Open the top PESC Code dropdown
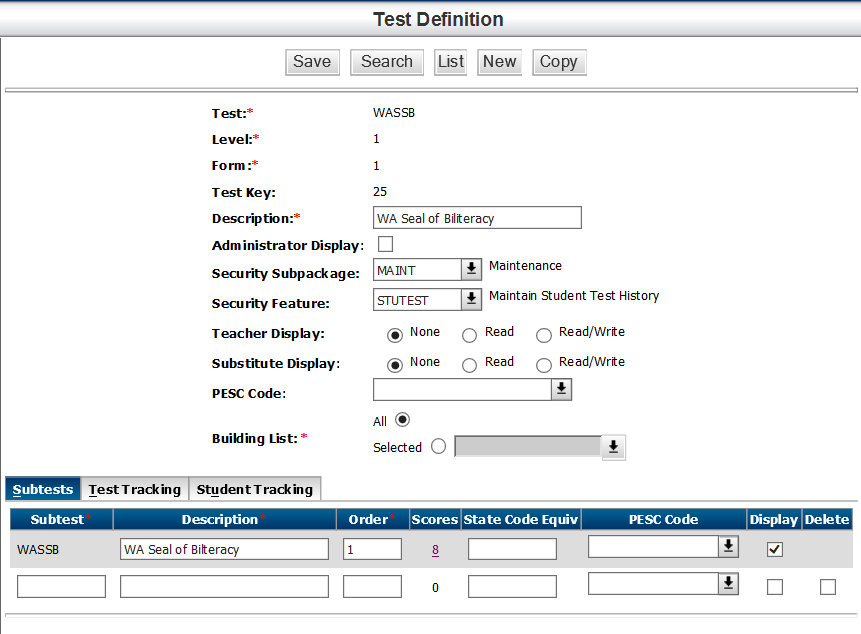 562,390
